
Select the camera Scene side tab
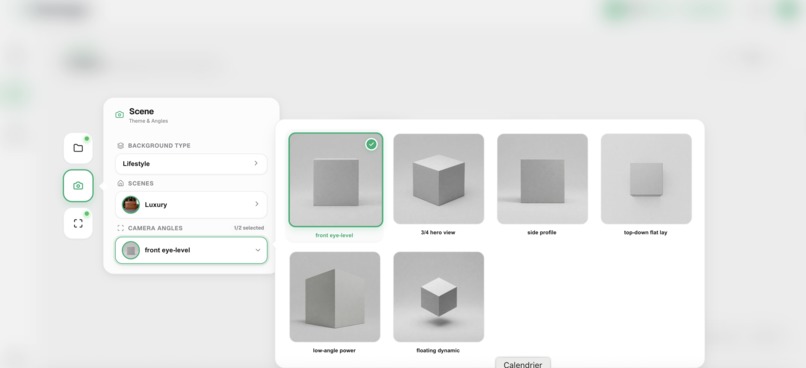(78, 186)
